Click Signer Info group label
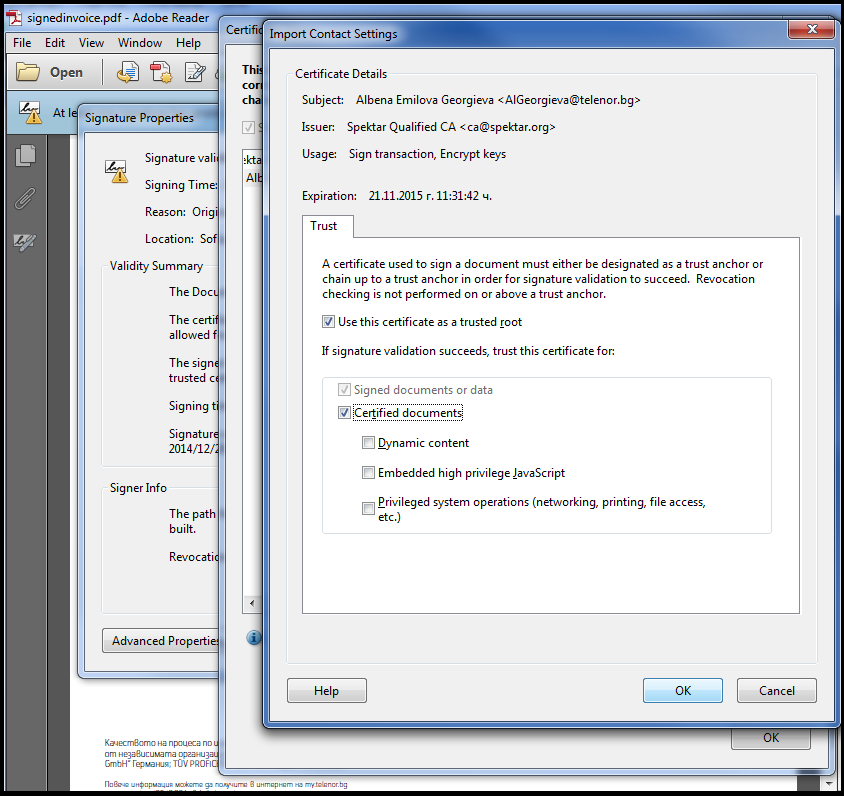Screen dimensions: 844x796 point(138,488)
